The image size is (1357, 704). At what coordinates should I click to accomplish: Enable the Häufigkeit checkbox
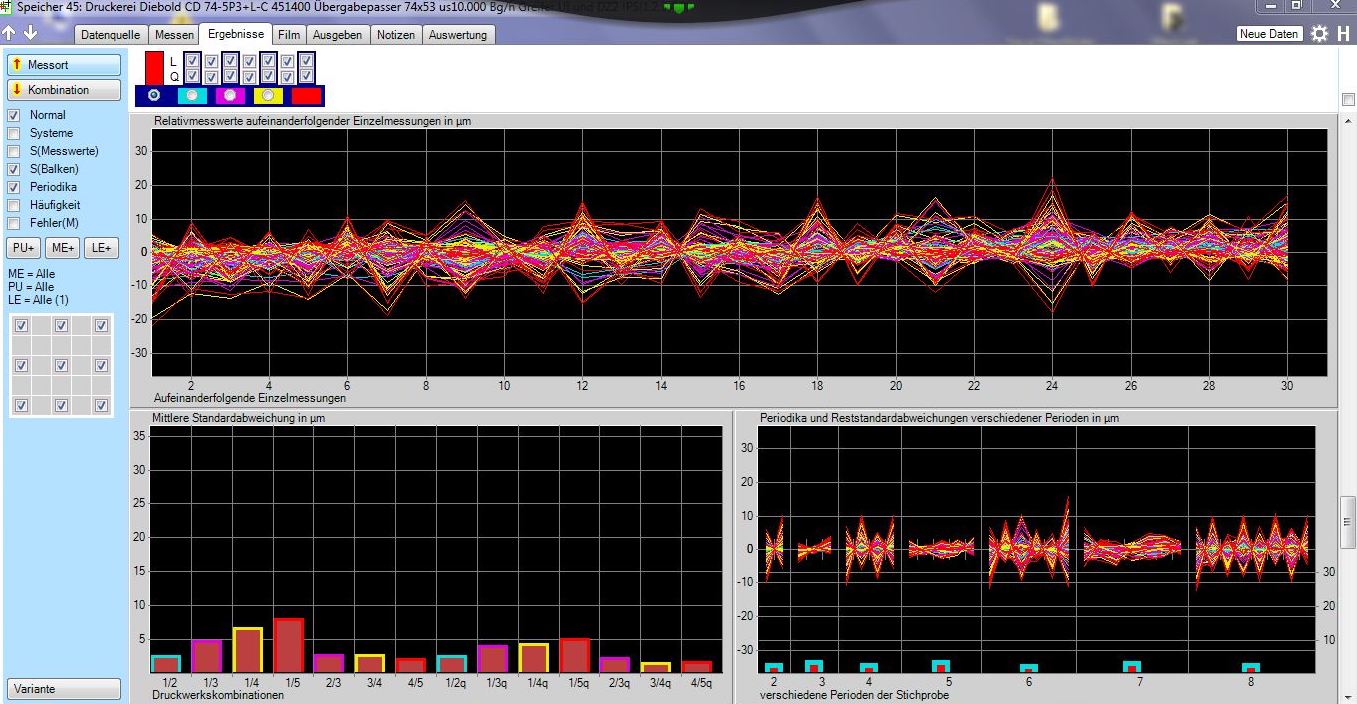click(x=14, y=205)
